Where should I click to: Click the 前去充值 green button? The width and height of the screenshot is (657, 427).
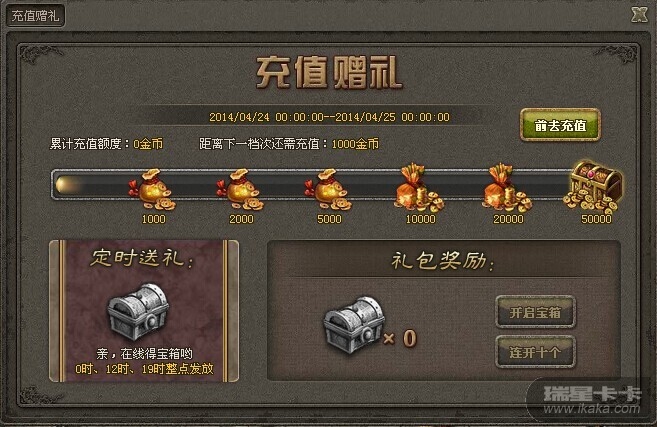coord(560,125)
